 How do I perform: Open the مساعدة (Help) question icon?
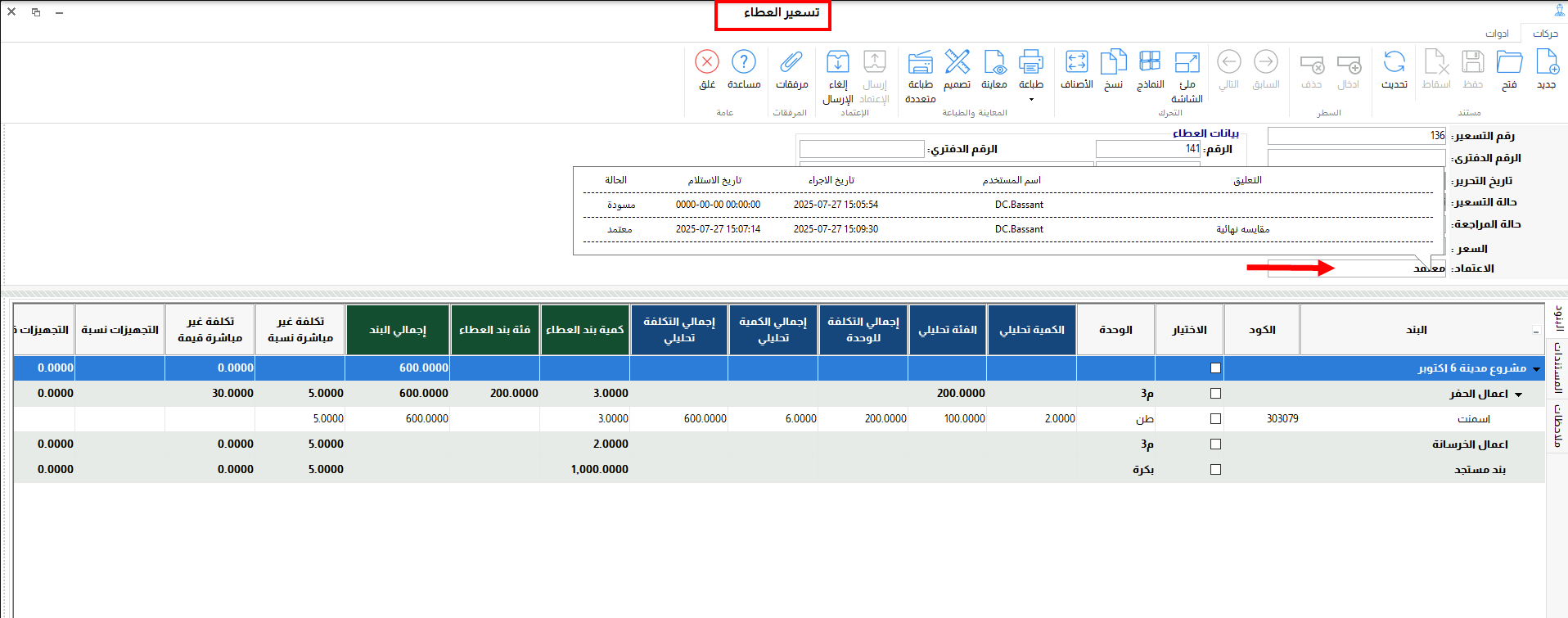click(744, 61)
